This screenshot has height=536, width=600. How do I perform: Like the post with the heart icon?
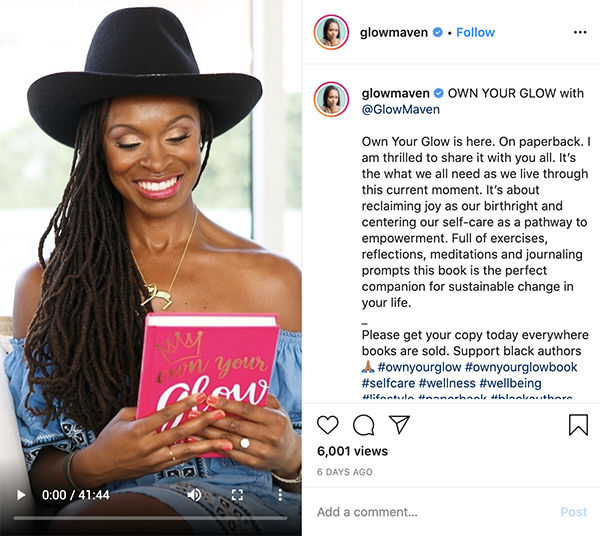click(x=328, y=425)
